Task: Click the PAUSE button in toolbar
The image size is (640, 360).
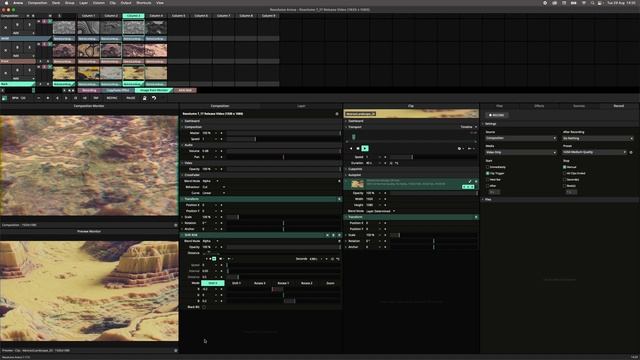Action: (x=131, y=98)
